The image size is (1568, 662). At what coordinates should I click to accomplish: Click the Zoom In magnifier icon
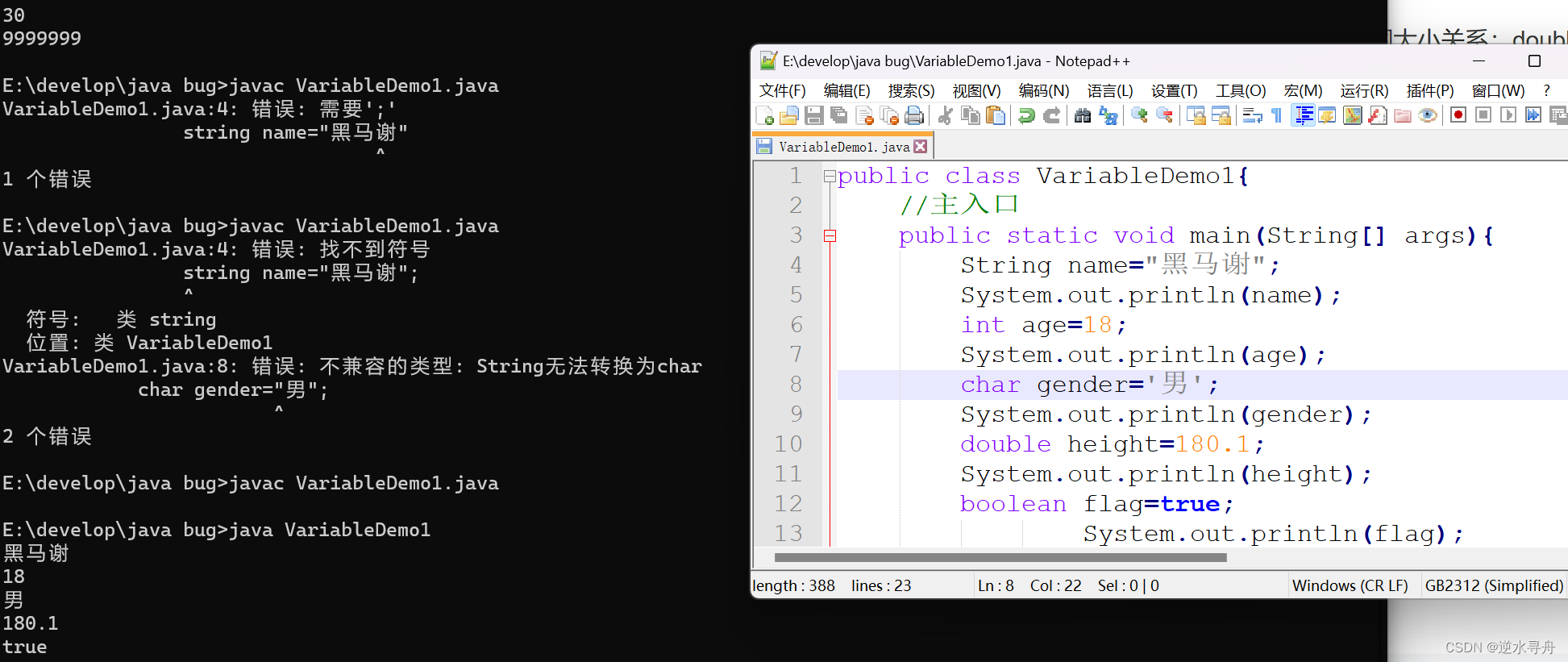tap(1139, 116)
